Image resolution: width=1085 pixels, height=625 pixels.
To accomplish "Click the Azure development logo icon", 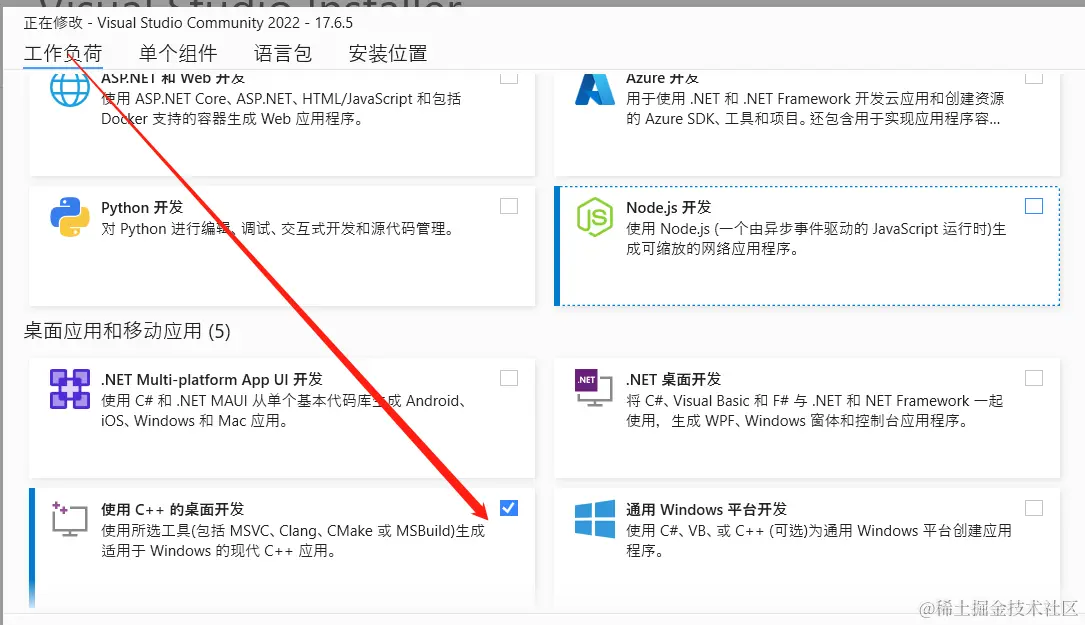I will 594,89.
